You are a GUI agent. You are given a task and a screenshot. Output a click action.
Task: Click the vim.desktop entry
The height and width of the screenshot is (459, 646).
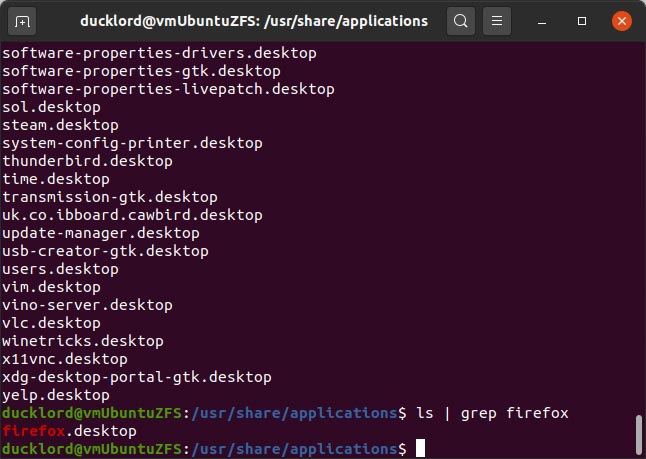click(x=51, y=287)
